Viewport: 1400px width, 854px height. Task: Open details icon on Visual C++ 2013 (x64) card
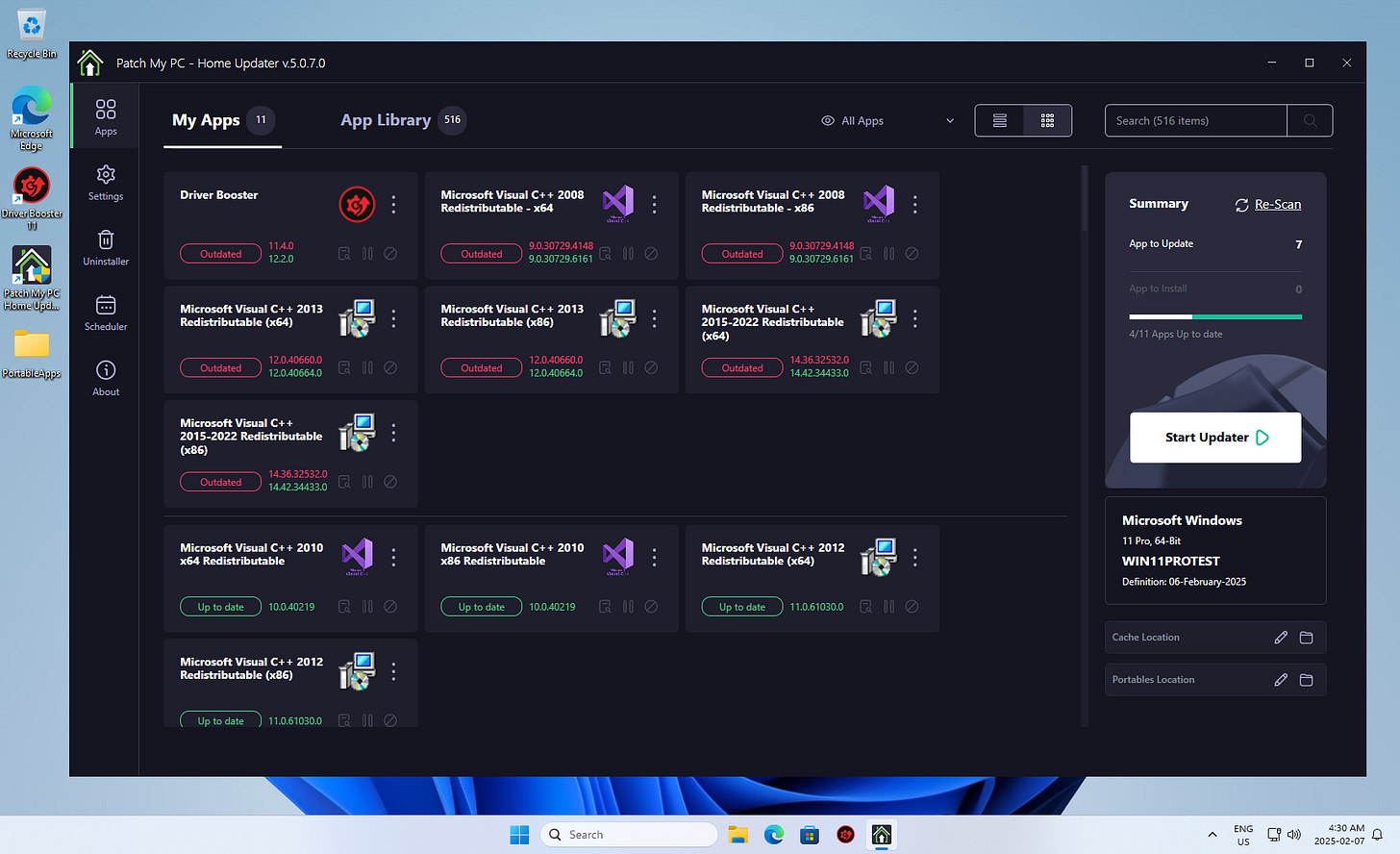pos(344,367)
